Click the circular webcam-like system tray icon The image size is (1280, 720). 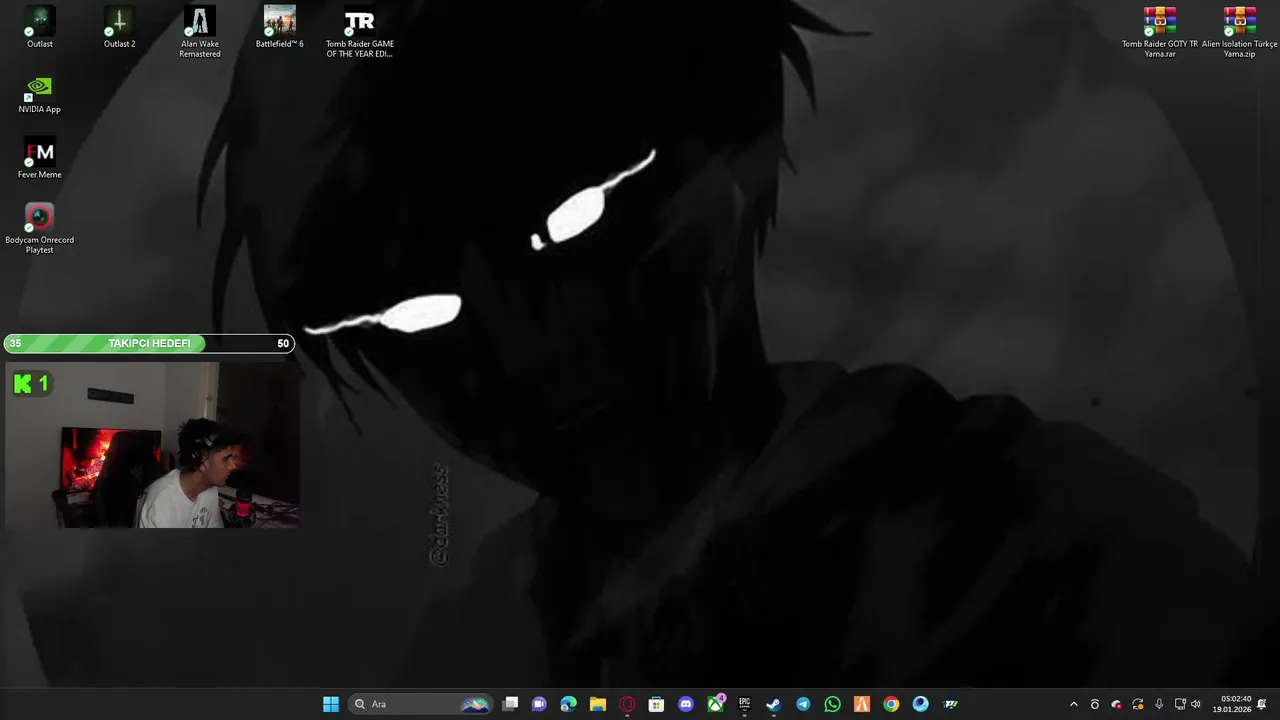tap(1095, 704)
